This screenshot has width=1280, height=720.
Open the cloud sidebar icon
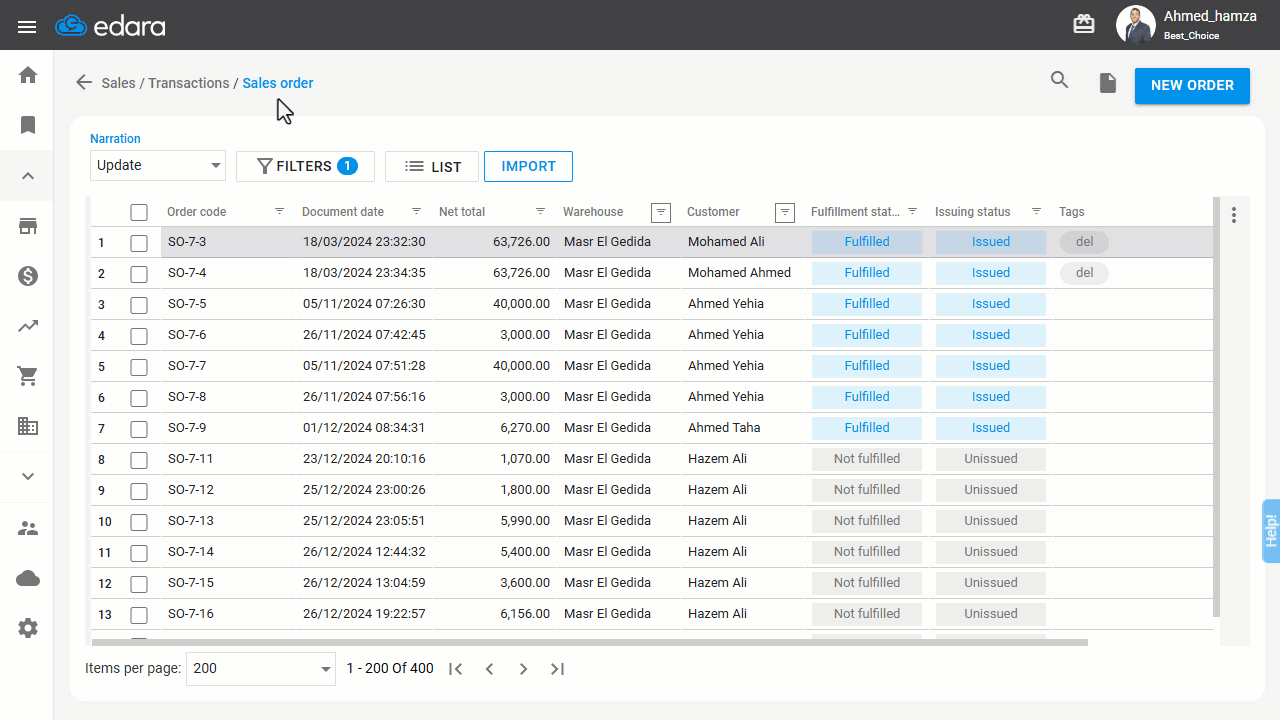[x=28, y=578]
